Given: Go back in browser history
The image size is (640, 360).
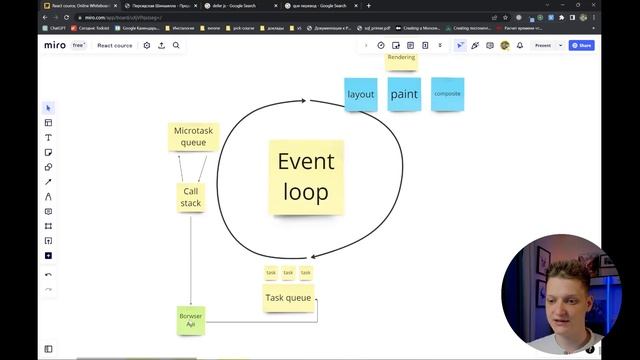Looking at the screenshot, I should point(45,18).
